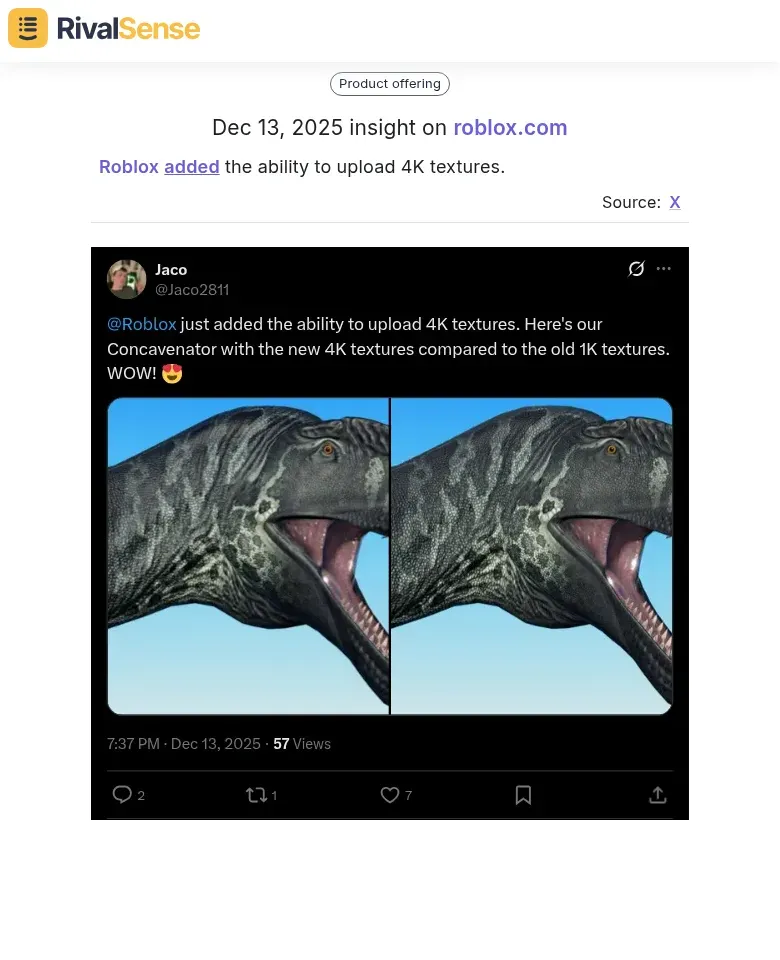This screenshot has width=780, height=960.
Task: Click the Product offering tag
Action: tap(390, 84)
